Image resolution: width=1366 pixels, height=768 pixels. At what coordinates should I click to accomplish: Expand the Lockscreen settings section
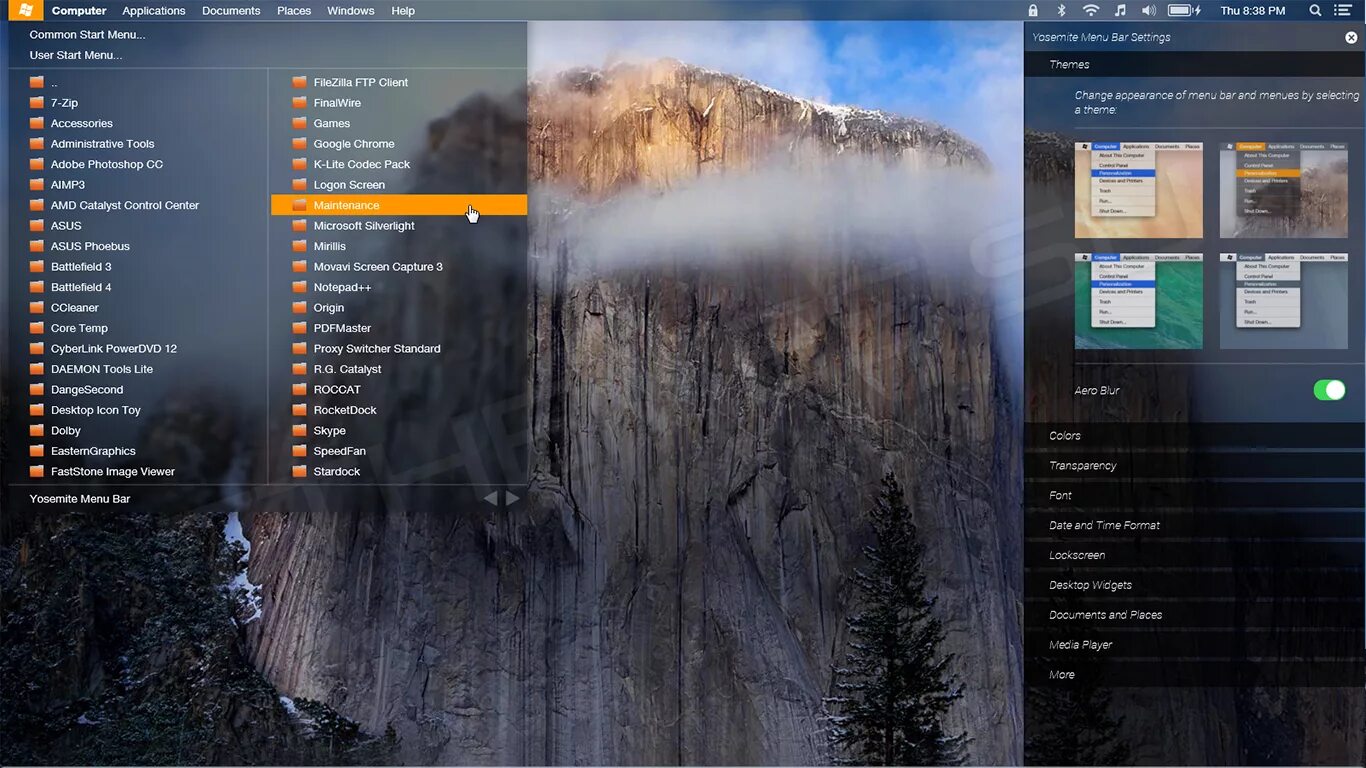(x=1195, y=555)
